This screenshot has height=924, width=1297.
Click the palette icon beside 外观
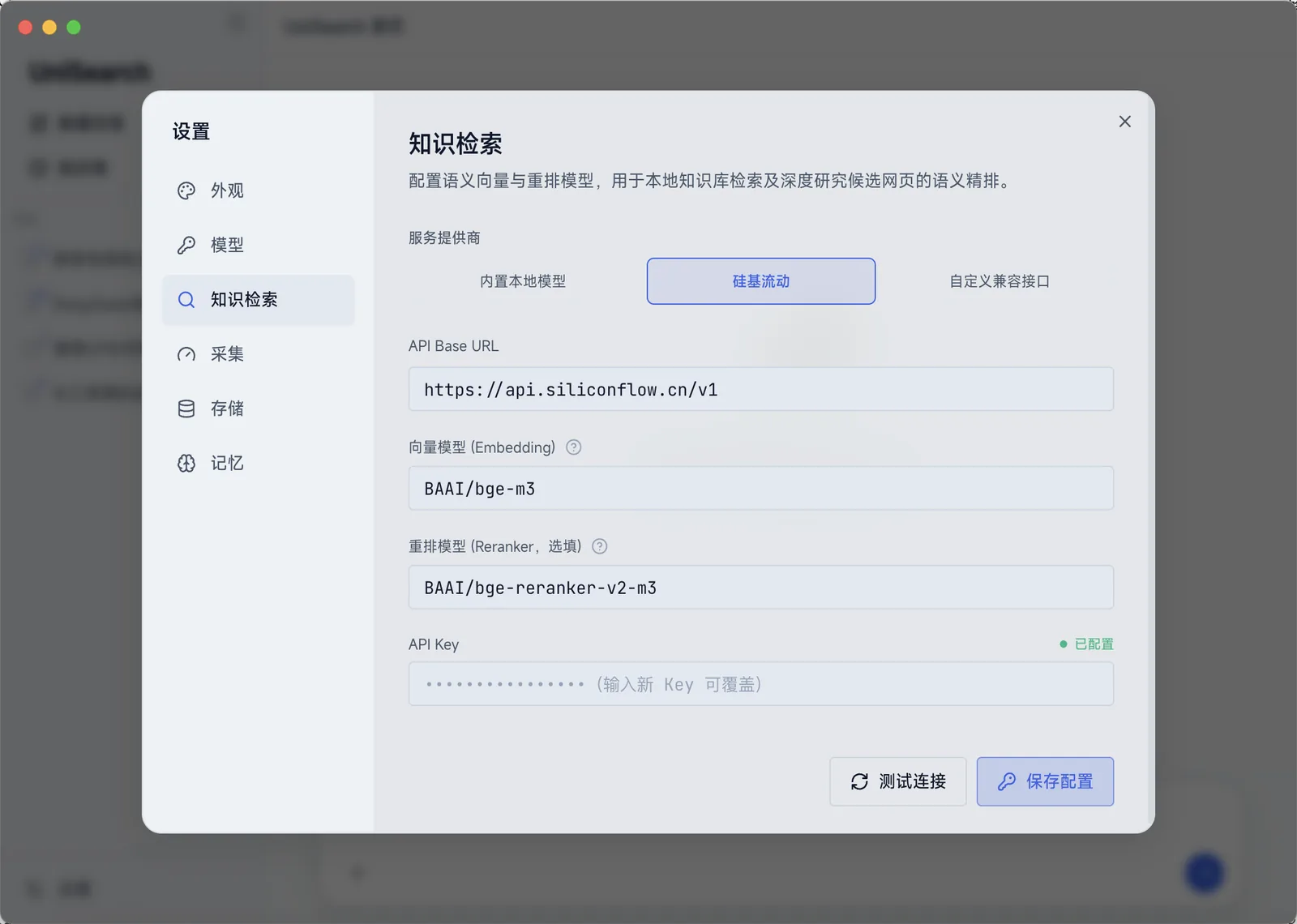click(186, 190)
